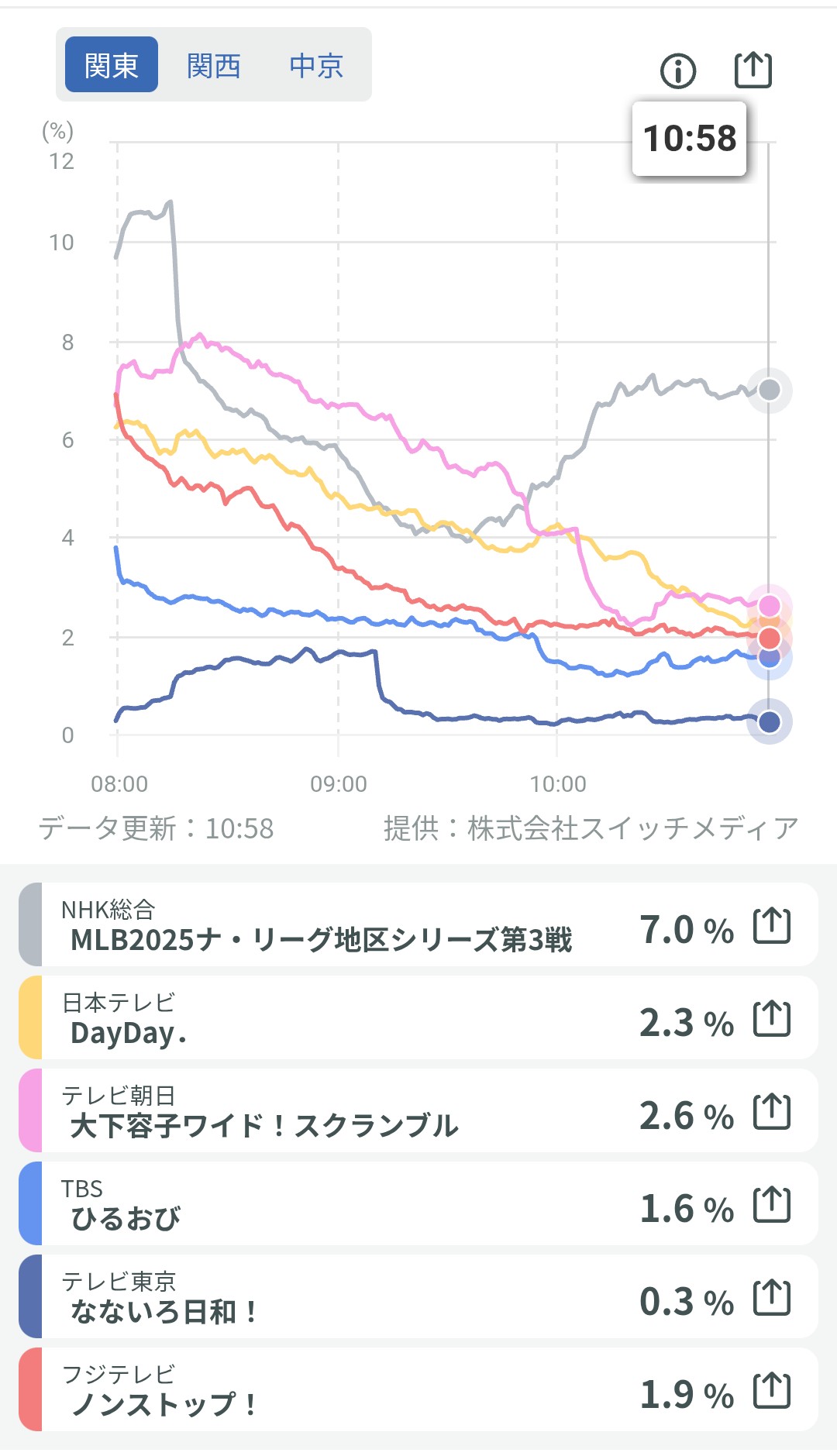Click the dark blue テレビ東京 data point
837x1456 pixels.
[769, 722]
